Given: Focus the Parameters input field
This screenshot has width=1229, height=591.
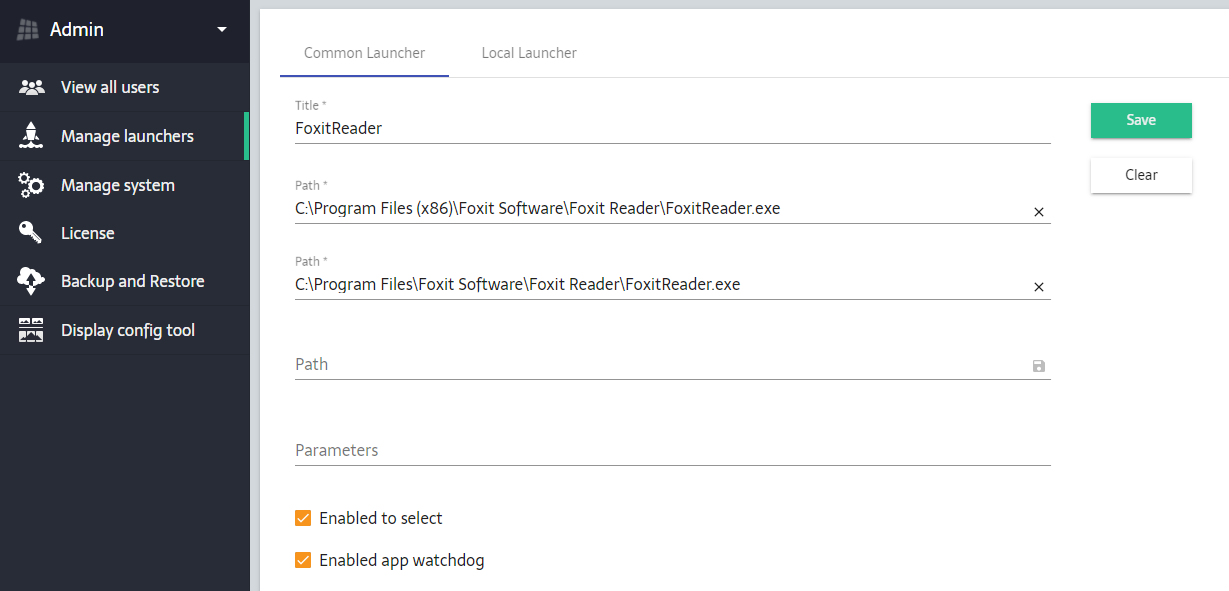Looking at the screenshot, I should pos(660,450).
